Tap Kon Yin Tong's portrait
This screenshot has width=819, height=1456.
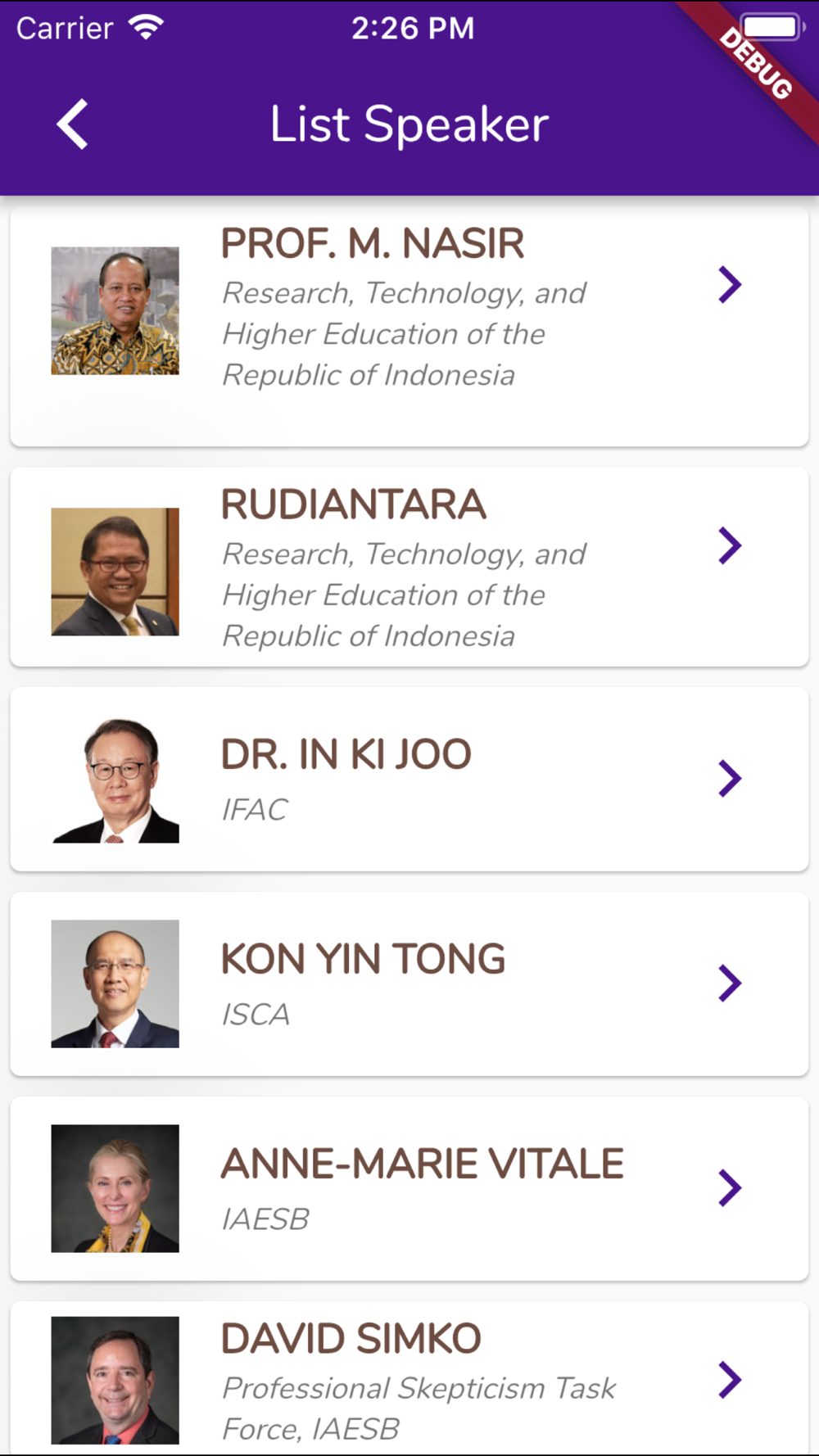pyautogui.click(x=115, y=983)
